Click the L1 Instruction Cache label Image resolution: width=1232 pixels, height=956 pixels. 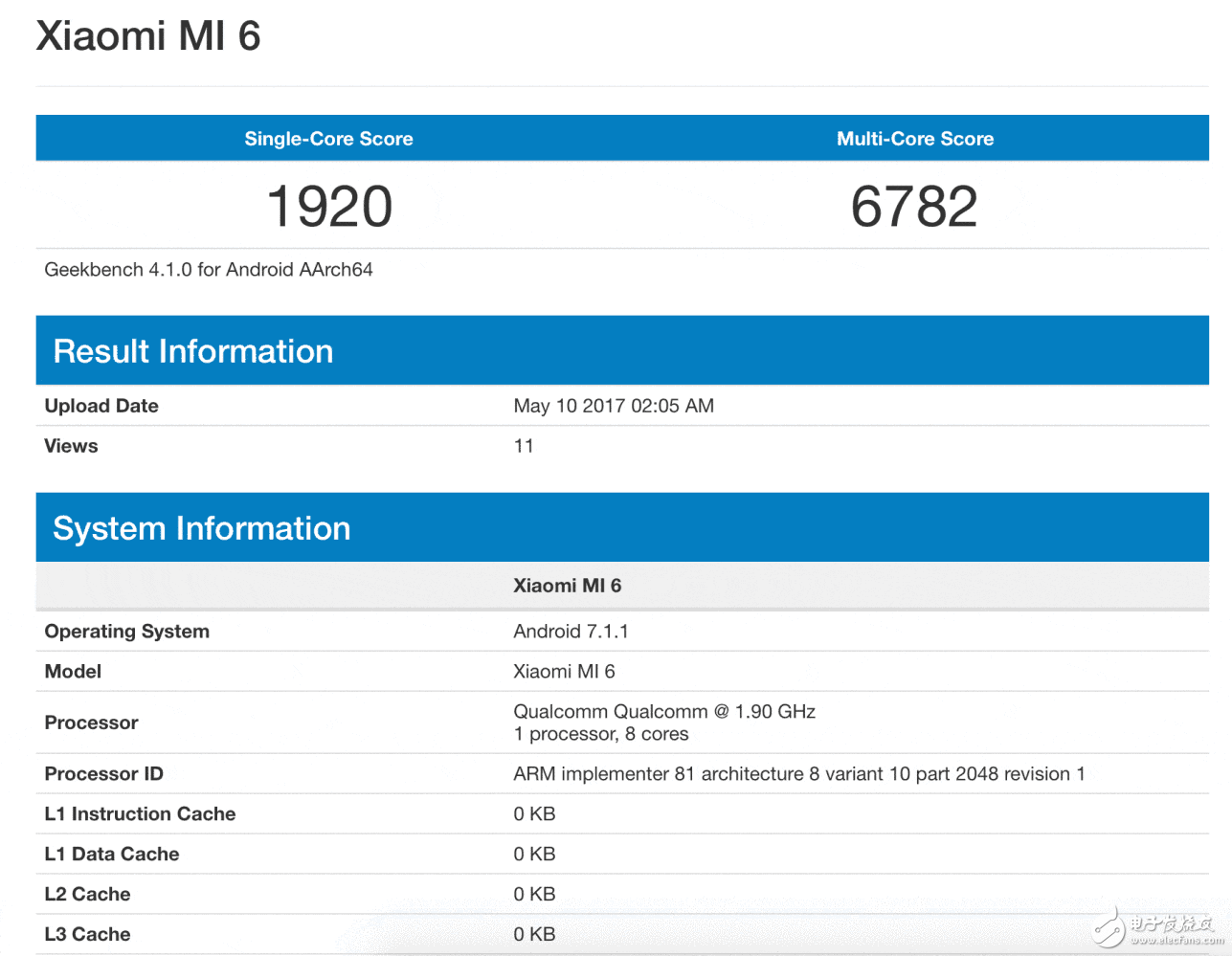click(140, 814)
